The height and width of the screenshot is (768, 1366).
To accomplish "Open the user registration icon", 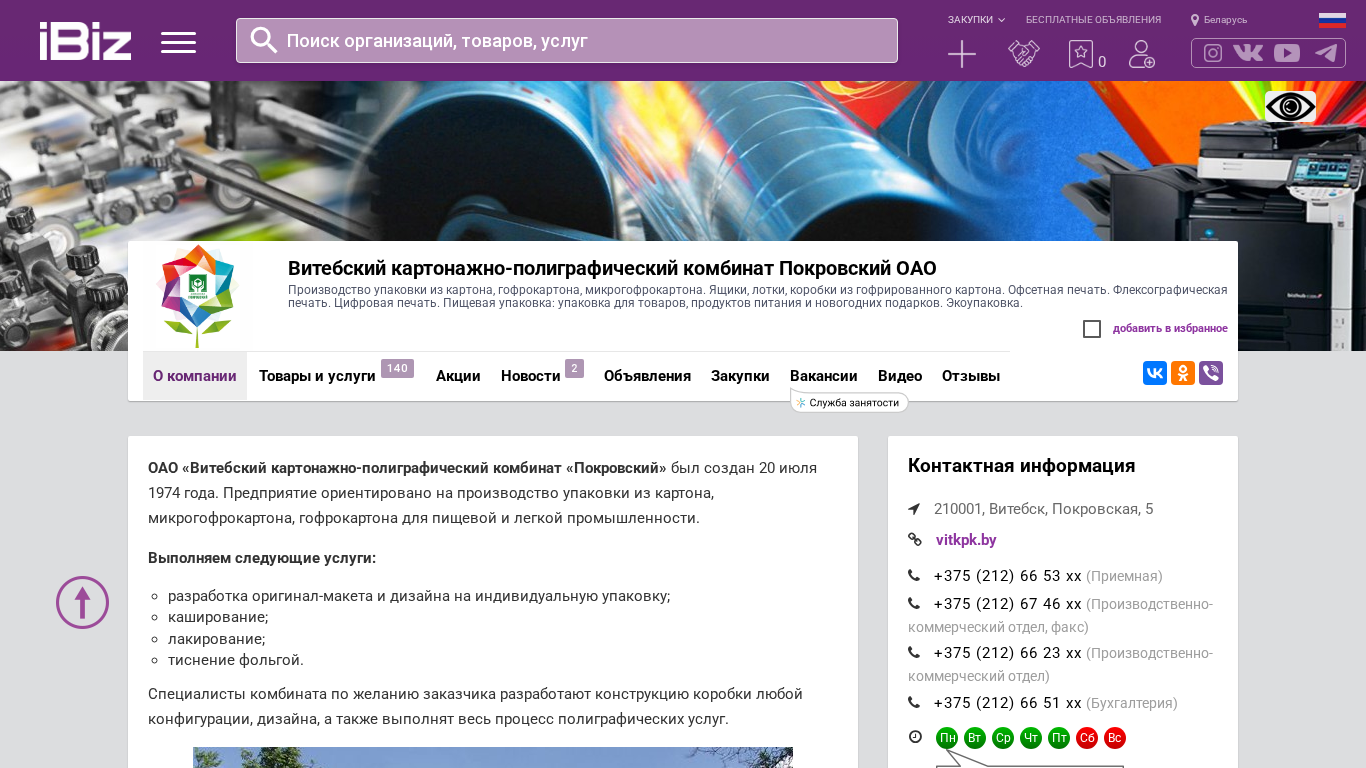I will (x=1142, y=54).
